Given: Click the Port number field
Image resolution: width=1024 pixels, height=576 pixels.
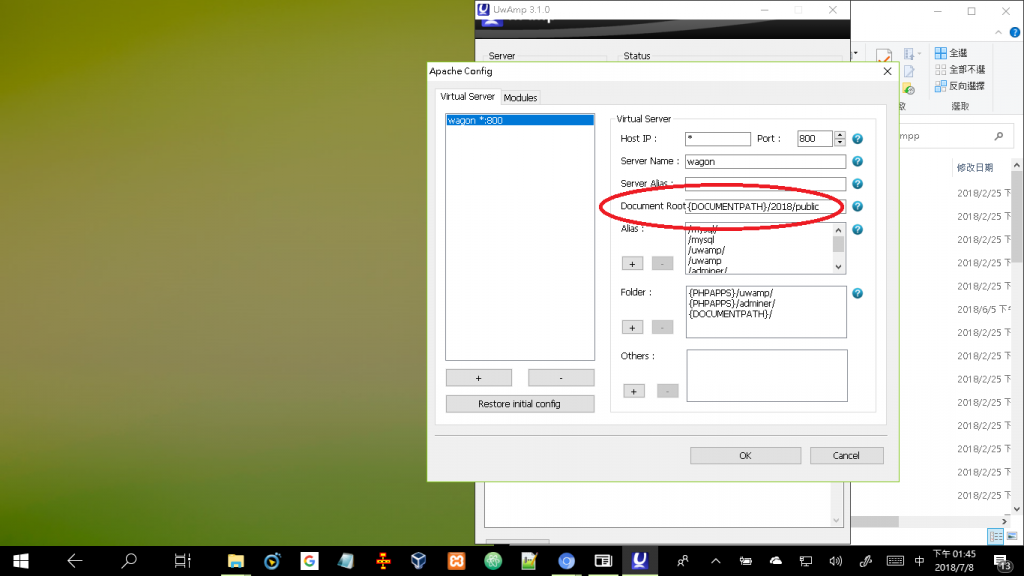Looking at the screenshot, I should coord(815,138).
